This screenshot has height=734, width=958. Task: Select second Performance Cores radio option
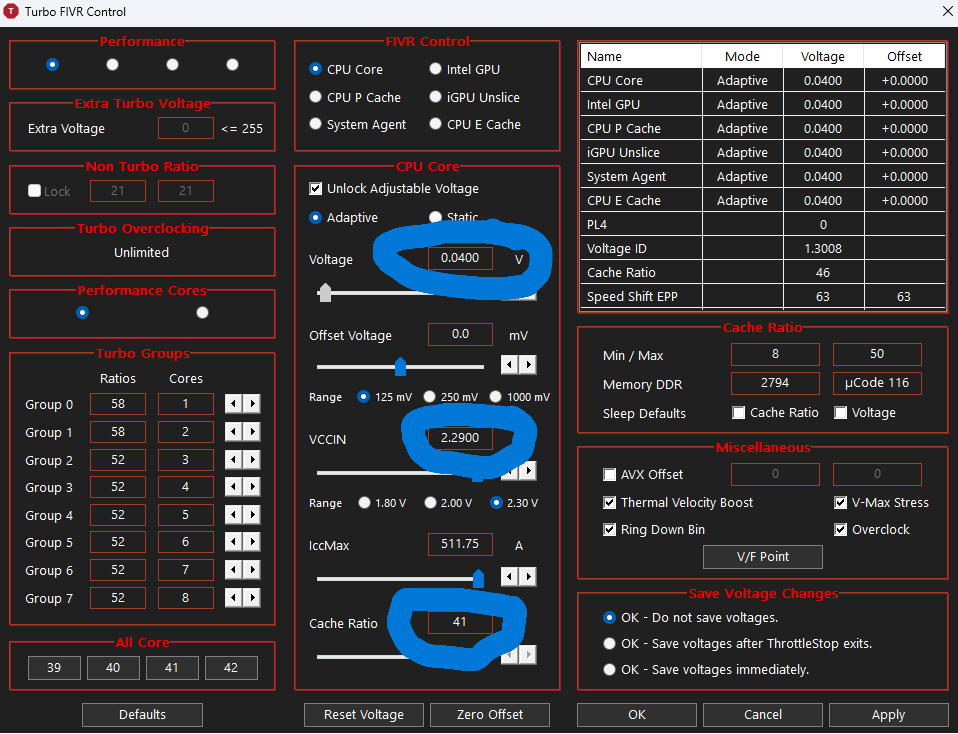click(202, 312)
